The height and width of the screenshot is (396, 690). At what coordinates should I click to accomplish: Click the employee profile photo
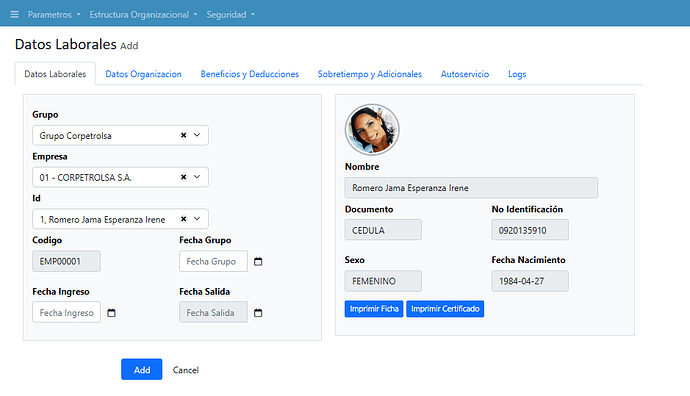[x=372, y=129]
